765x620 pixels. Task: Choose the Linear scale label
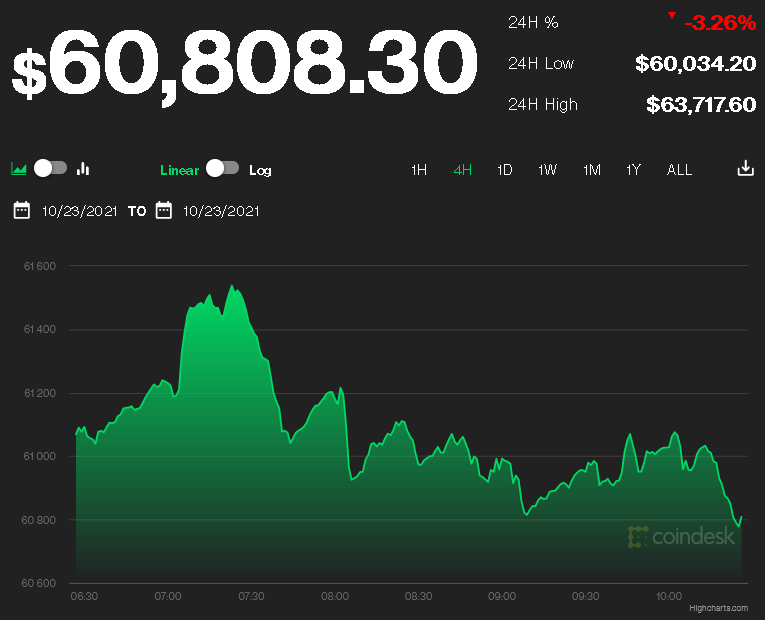(x=180, y=170)
